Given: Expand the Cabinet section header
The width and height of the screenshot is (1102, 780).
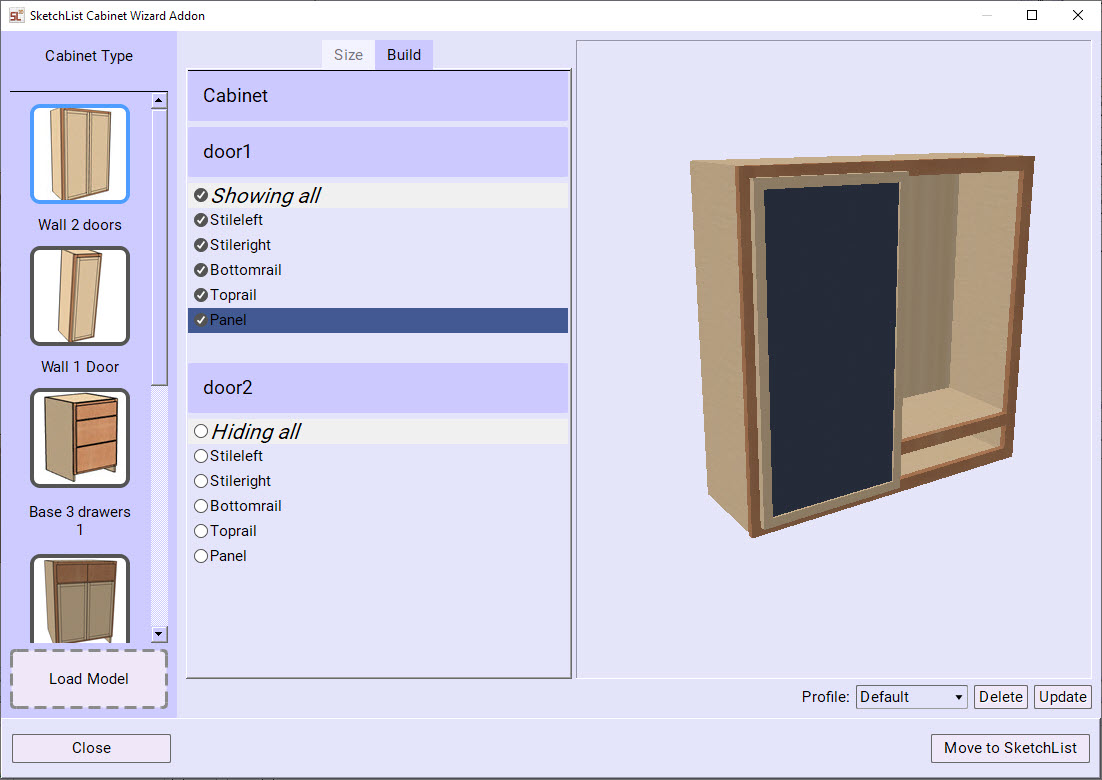Looking at the screenshot, I should [378, 96].
